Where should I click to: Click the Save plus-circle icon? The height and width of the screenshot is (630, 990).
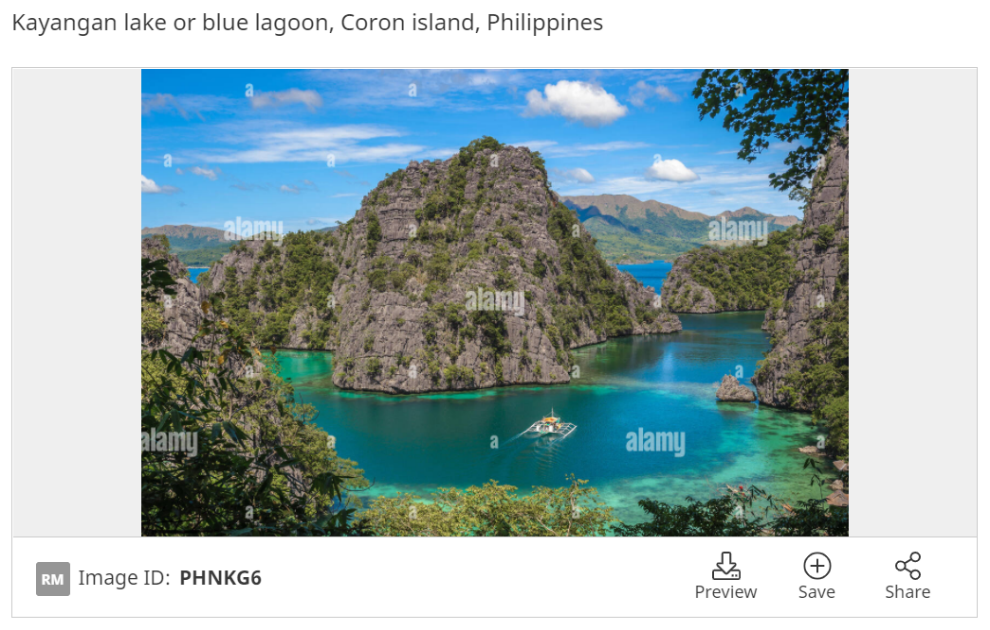(x=817, y=566)
